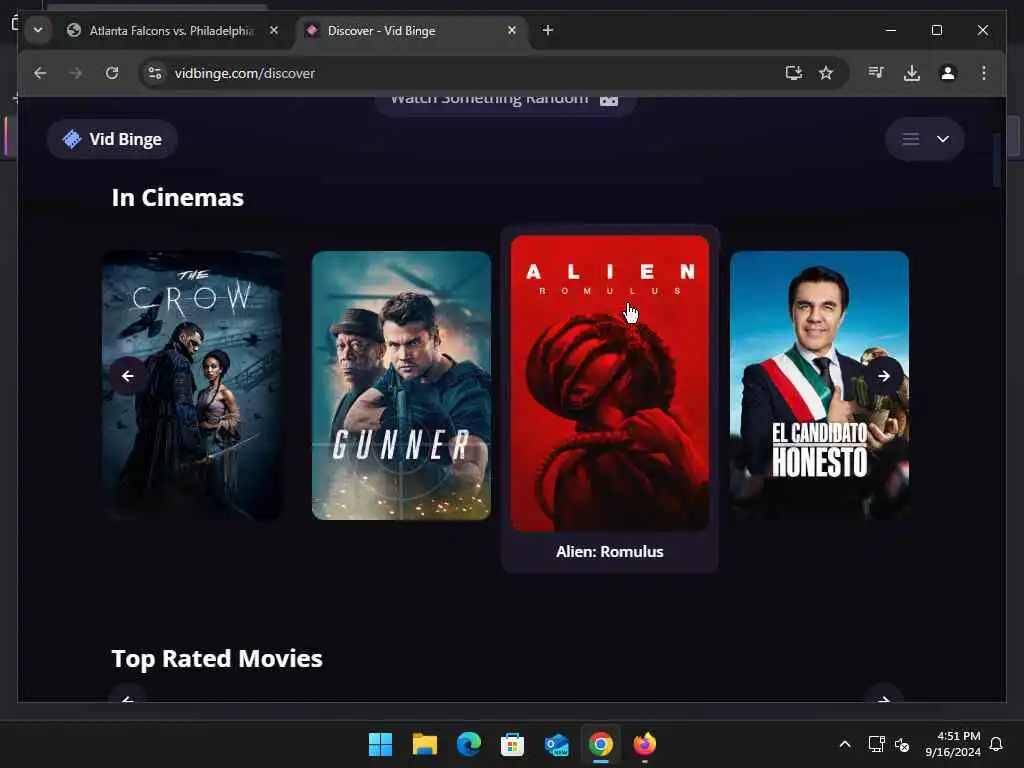Open File Explorer from taskbar

pos(424,744)
